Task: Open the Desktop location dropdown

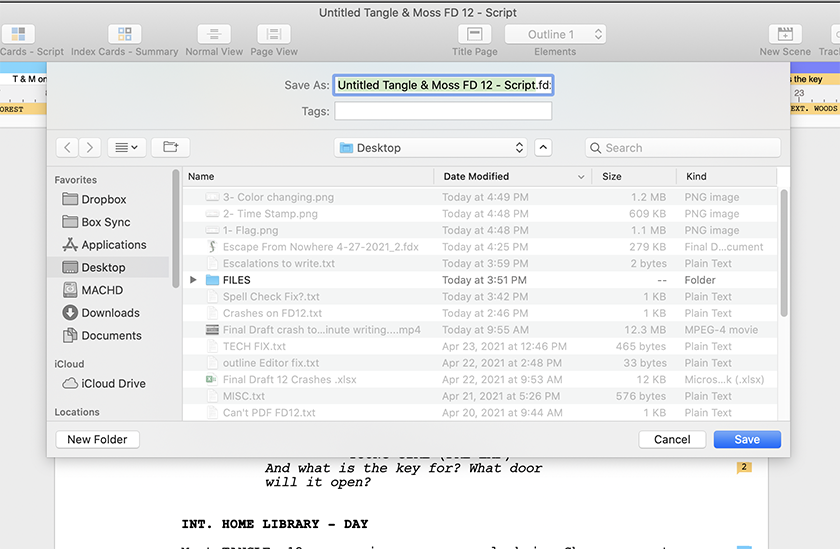Action: point(431,147)
